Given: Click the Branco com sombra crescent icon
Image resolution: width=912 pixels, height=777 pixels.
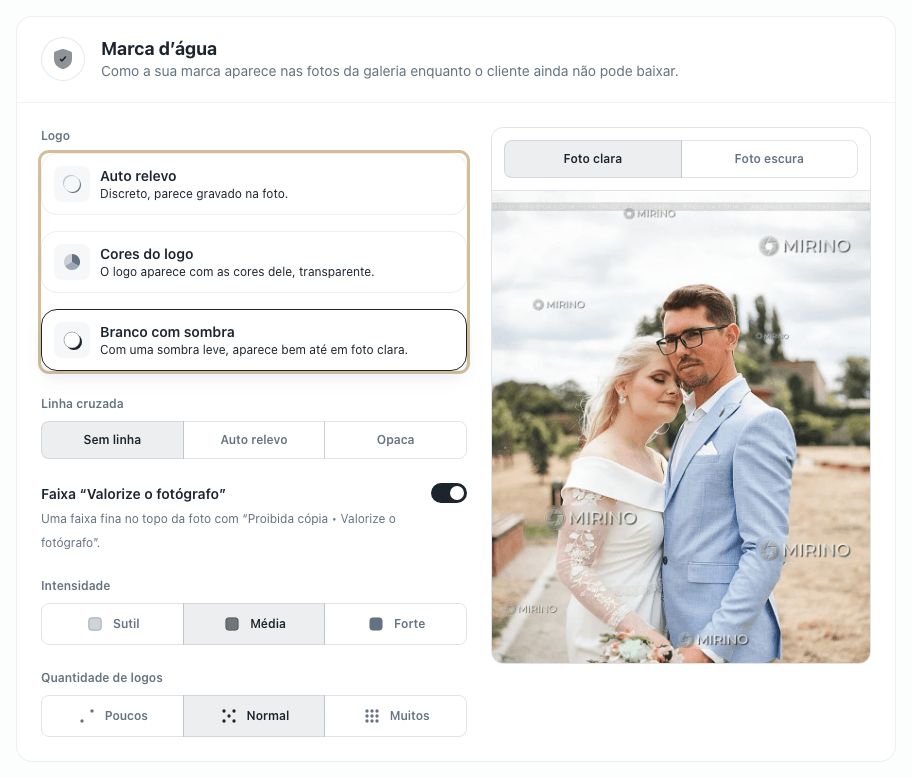Looking at the screenshot, I should (72, 340).
